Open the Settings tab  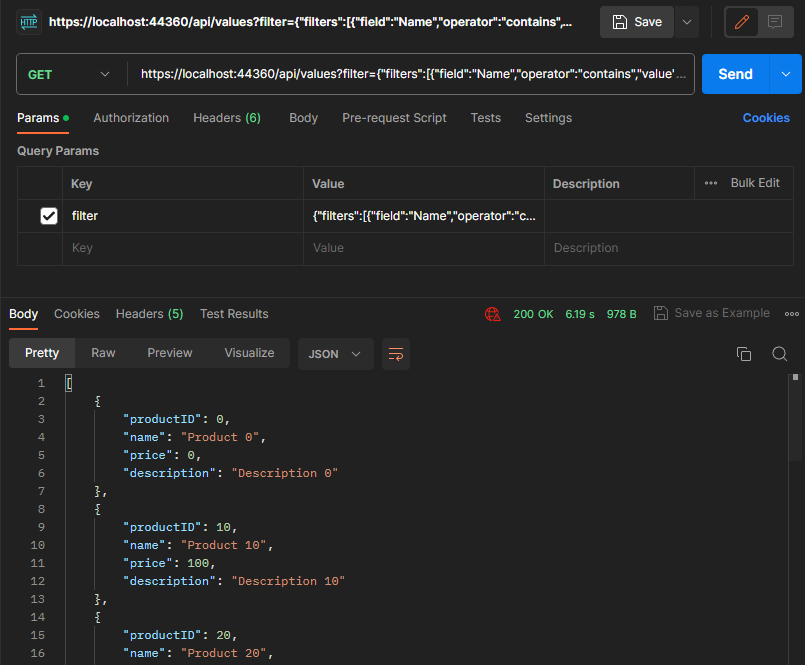[x=548, y=118]
